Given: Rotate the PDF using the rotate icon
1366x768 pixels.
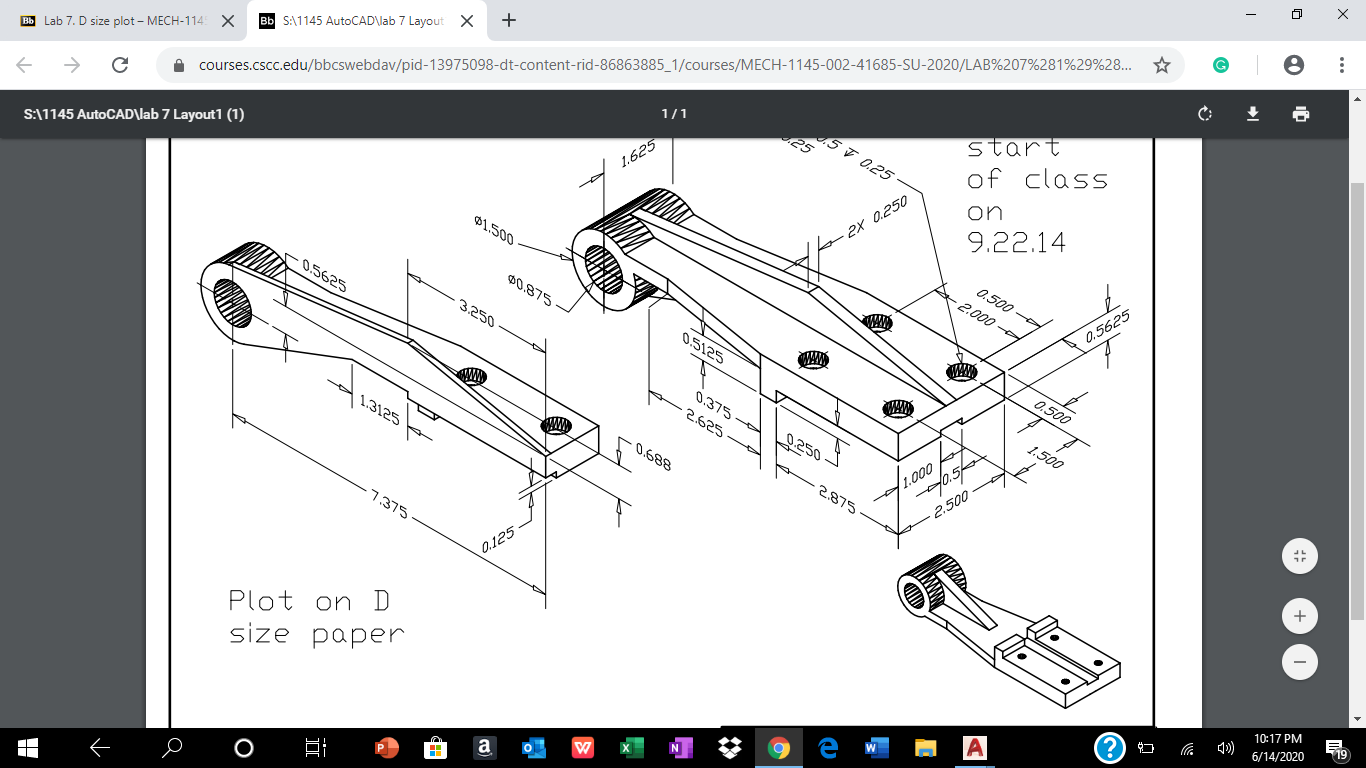Looking at the screenshot, I should 1205,114.
